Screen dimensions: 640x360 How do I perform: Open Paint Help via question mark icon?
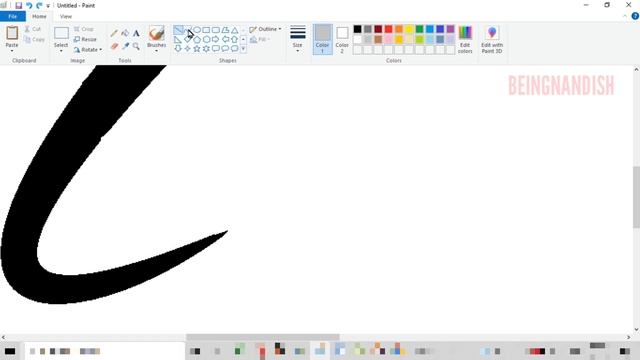(635, 16)
